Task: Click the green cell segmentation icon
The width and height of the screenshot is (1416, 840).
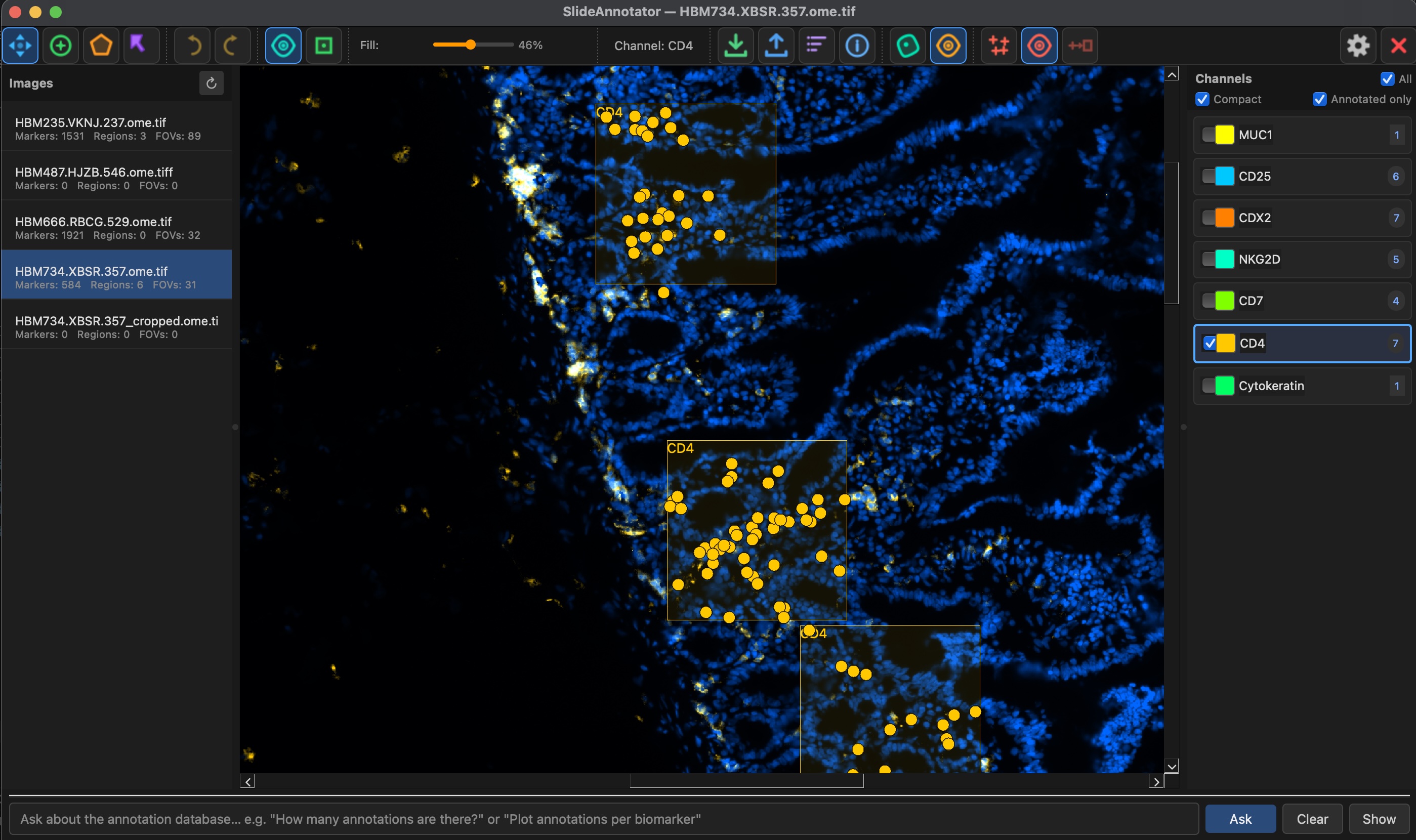Action: 908,45
